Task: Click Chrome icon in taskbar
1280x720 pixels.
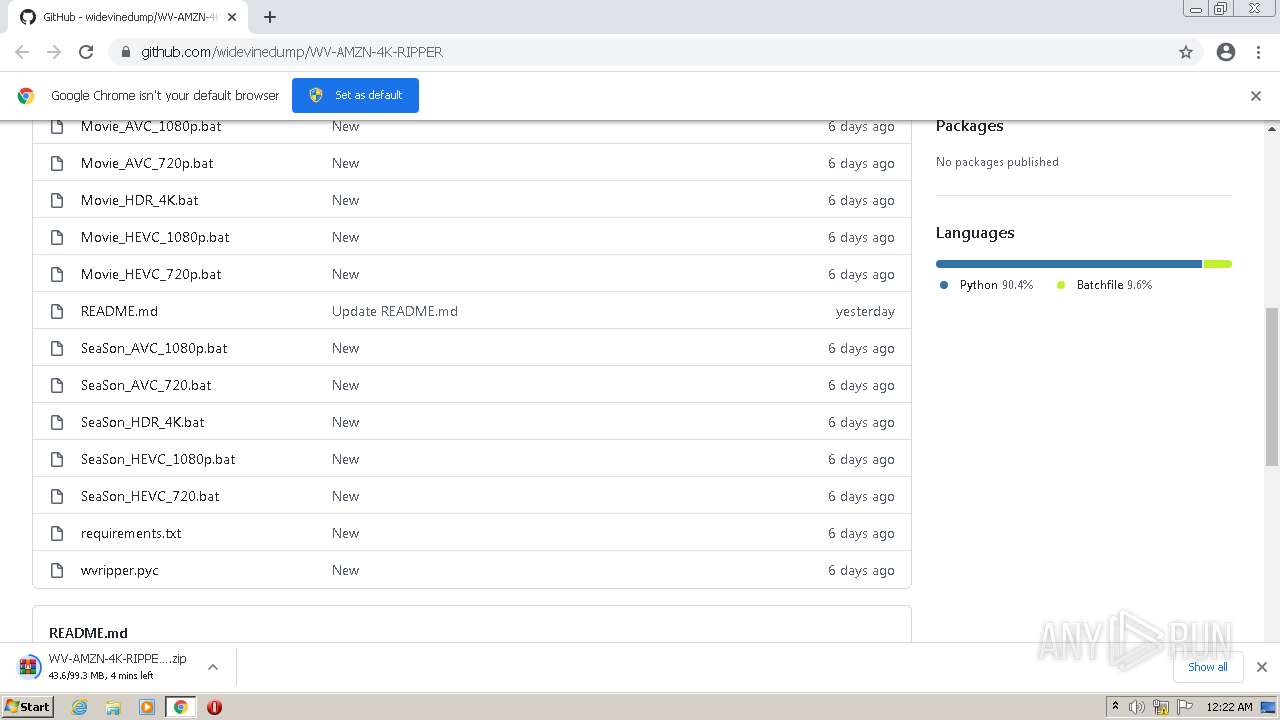Action: (x=180, y=707)
